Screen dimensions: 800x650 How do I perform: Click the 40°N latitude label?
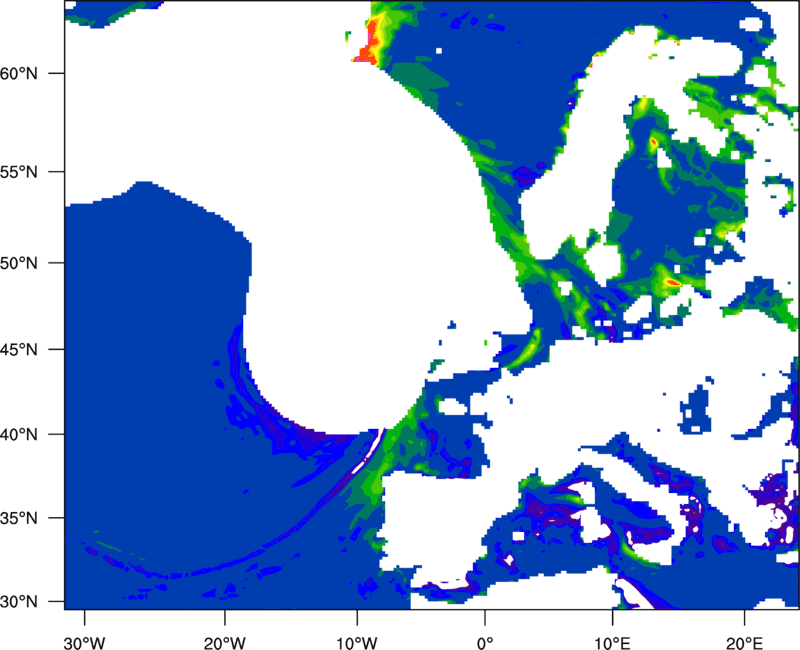pyautogui.click(x=19, y=435)
